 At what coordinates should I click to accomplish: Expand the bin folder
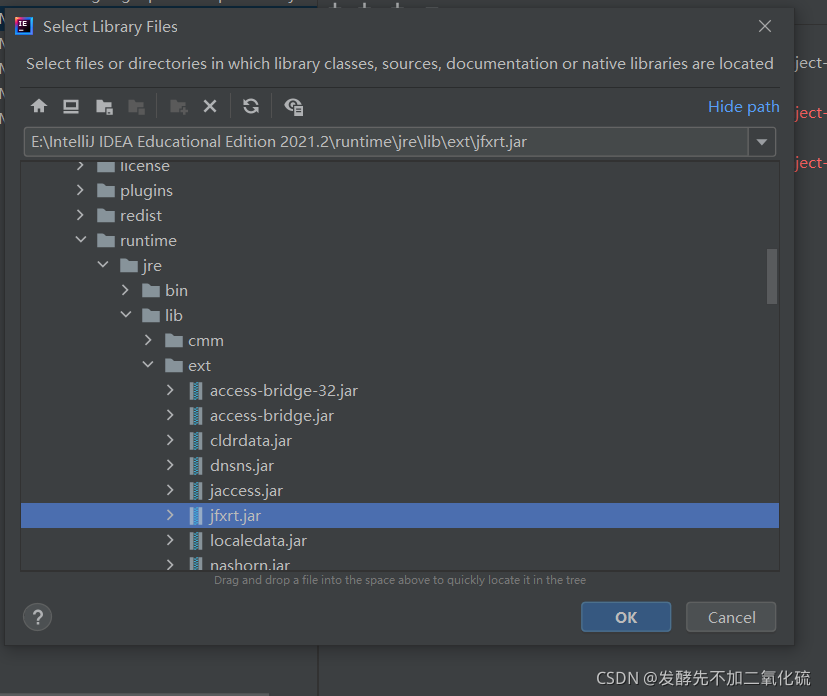[x=125, y=289]
